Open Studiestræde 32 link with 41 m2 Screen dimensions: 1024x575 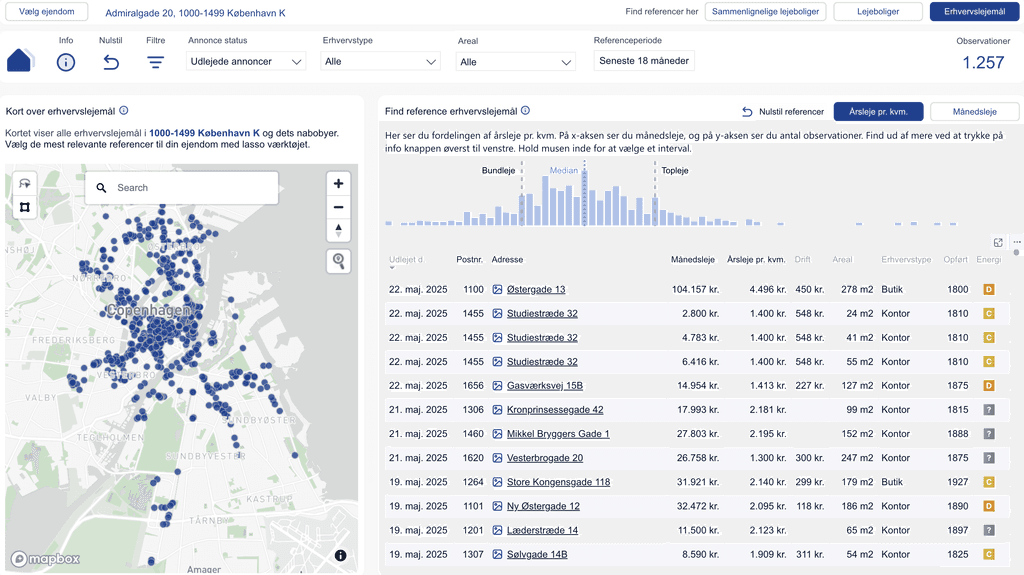click(x=542, y=338)
